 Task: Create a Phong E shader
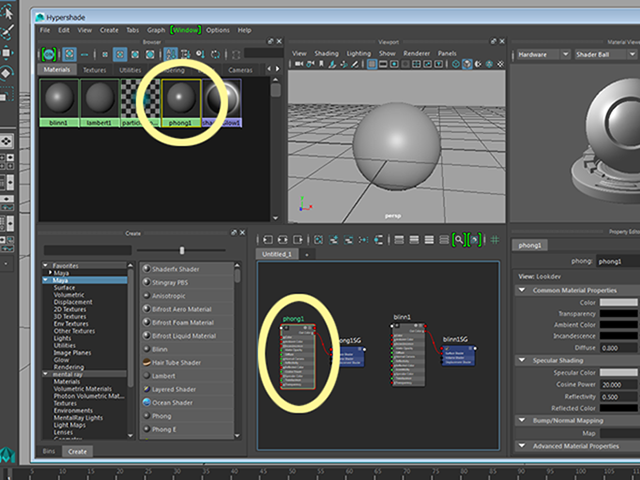[164, 429]
